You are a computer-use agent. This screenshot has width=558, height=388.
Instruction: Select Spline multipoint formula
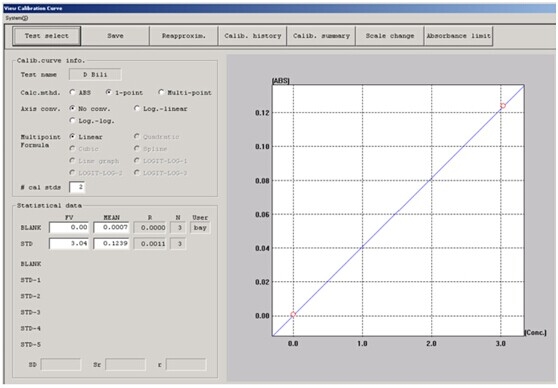pyautogui.click(x=137, y=148)
